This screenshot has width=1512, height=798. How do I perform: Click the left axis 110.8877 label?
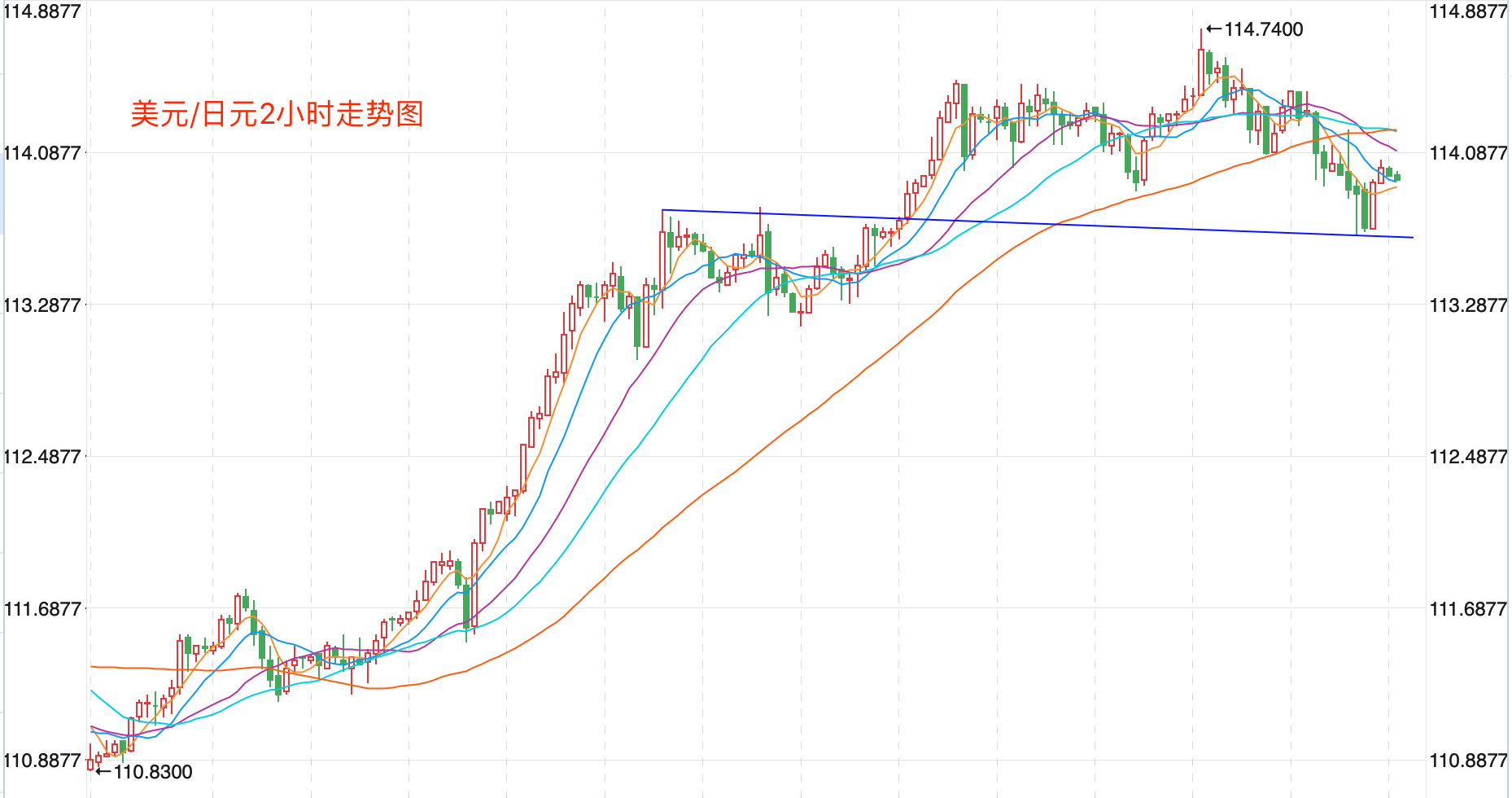(42, 761)
